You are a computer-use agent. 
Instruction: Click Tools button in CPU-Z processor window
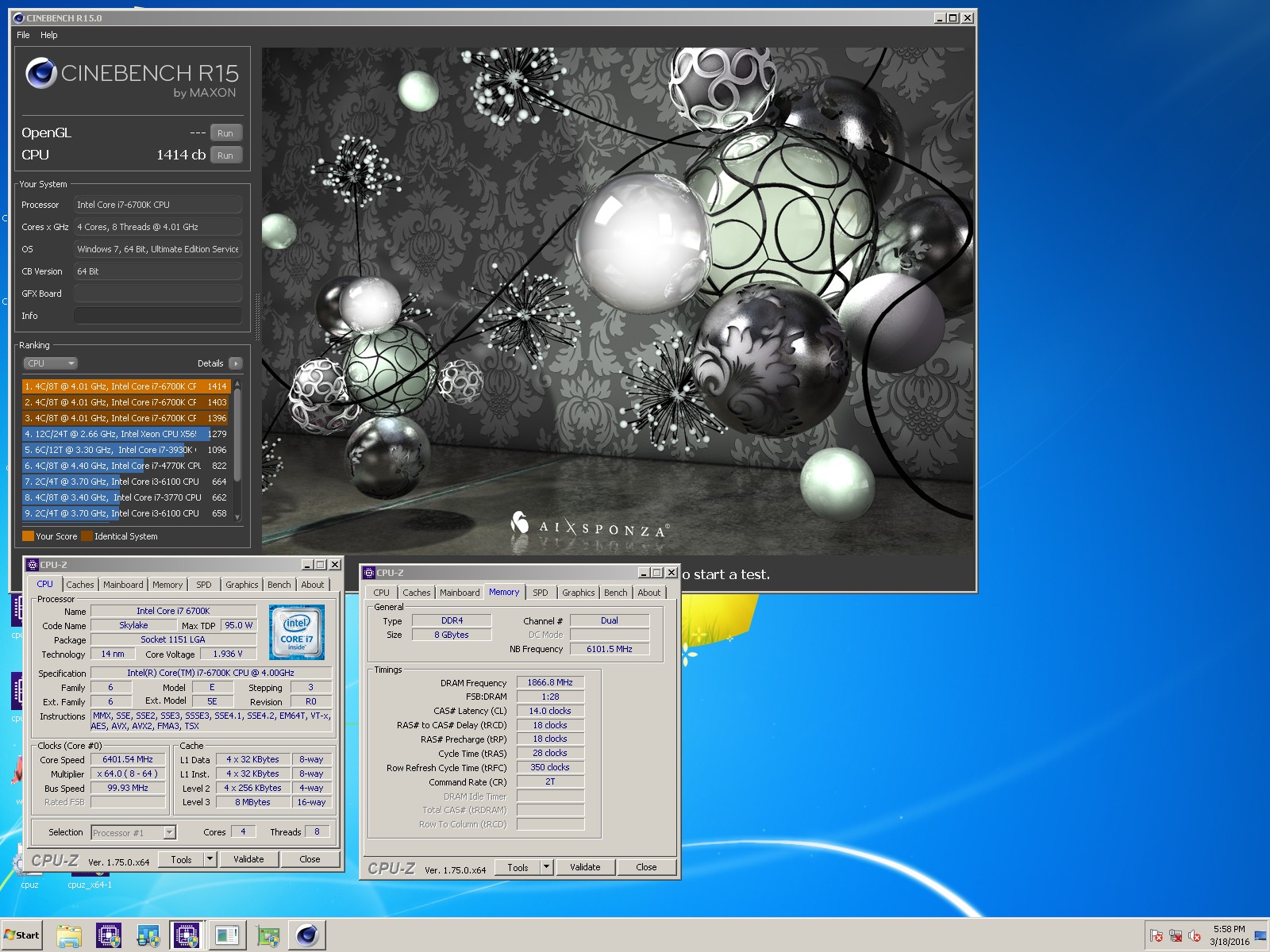click(182, 859)
